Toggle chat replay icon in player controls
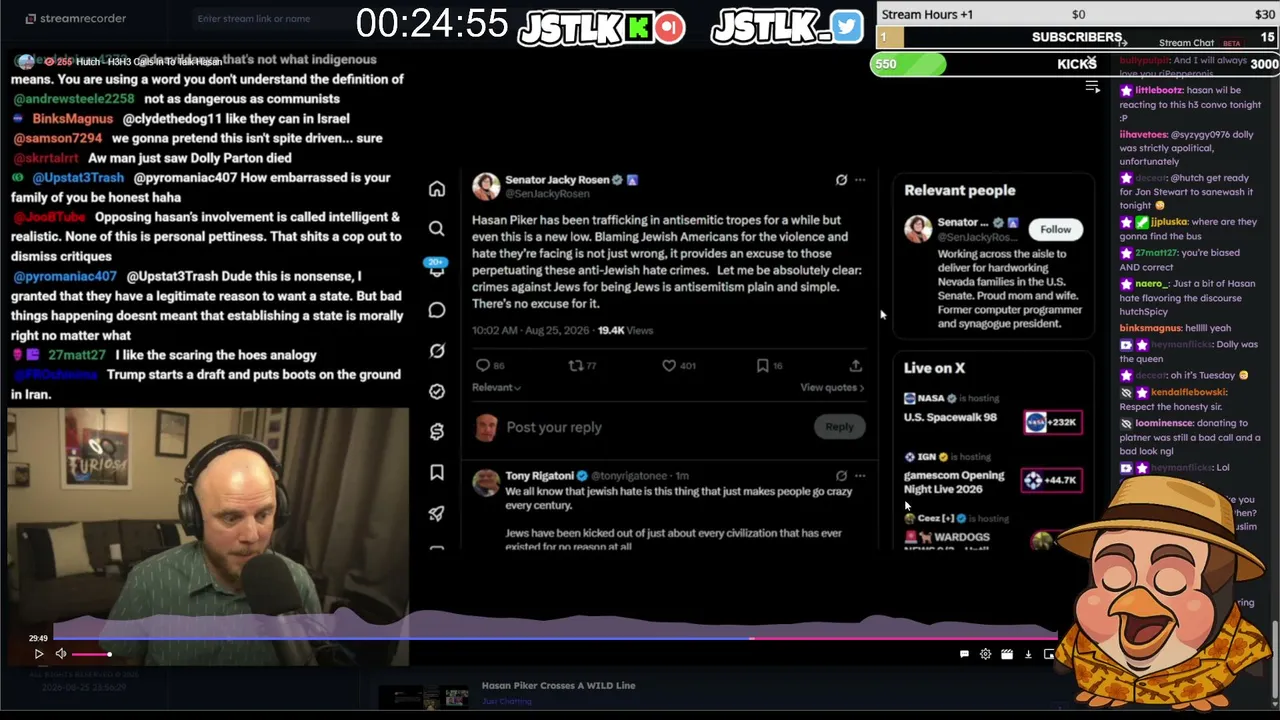Viewport: 1280px width, 720px height. (964, 654)
